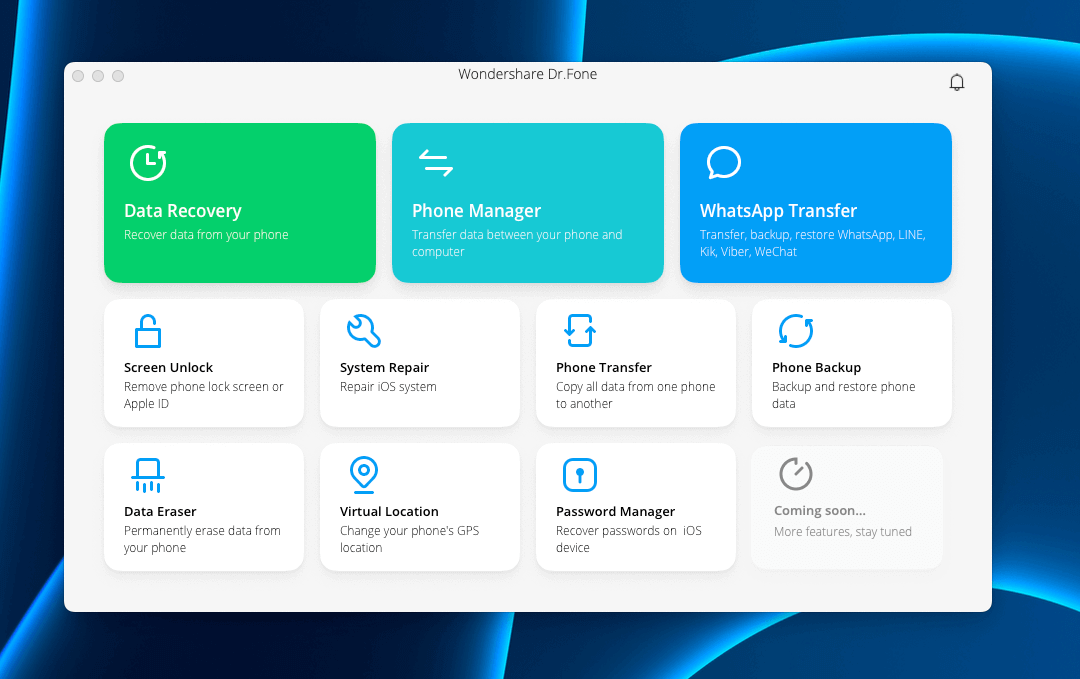Open WhatsApp Transfer card description text
This screenshot has width=1080, height=679.
[x=812, y=243]
